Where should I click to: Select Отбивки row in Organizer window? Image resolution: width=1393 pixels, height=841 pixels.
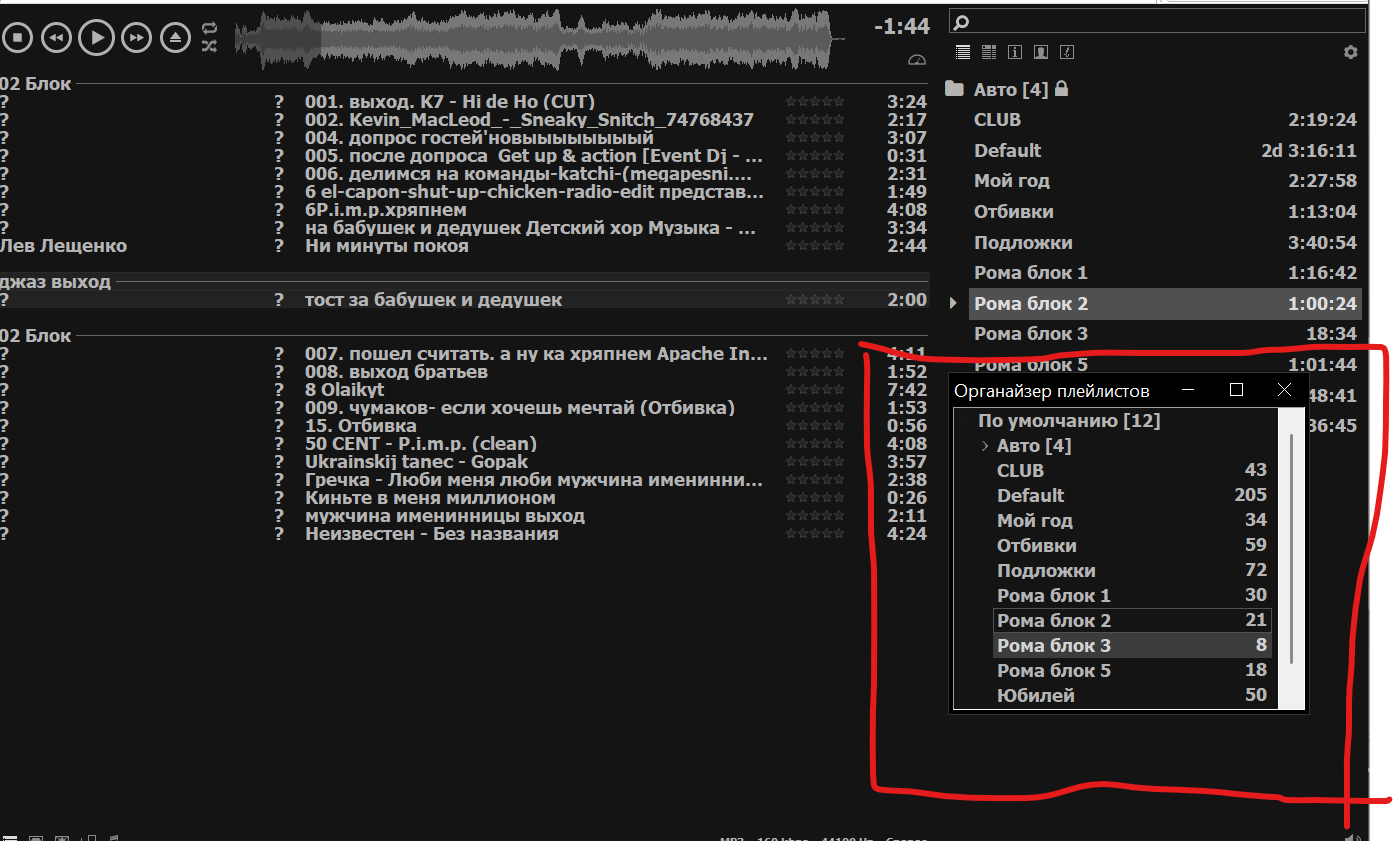pyautogui.click(x=1132, y=545)
